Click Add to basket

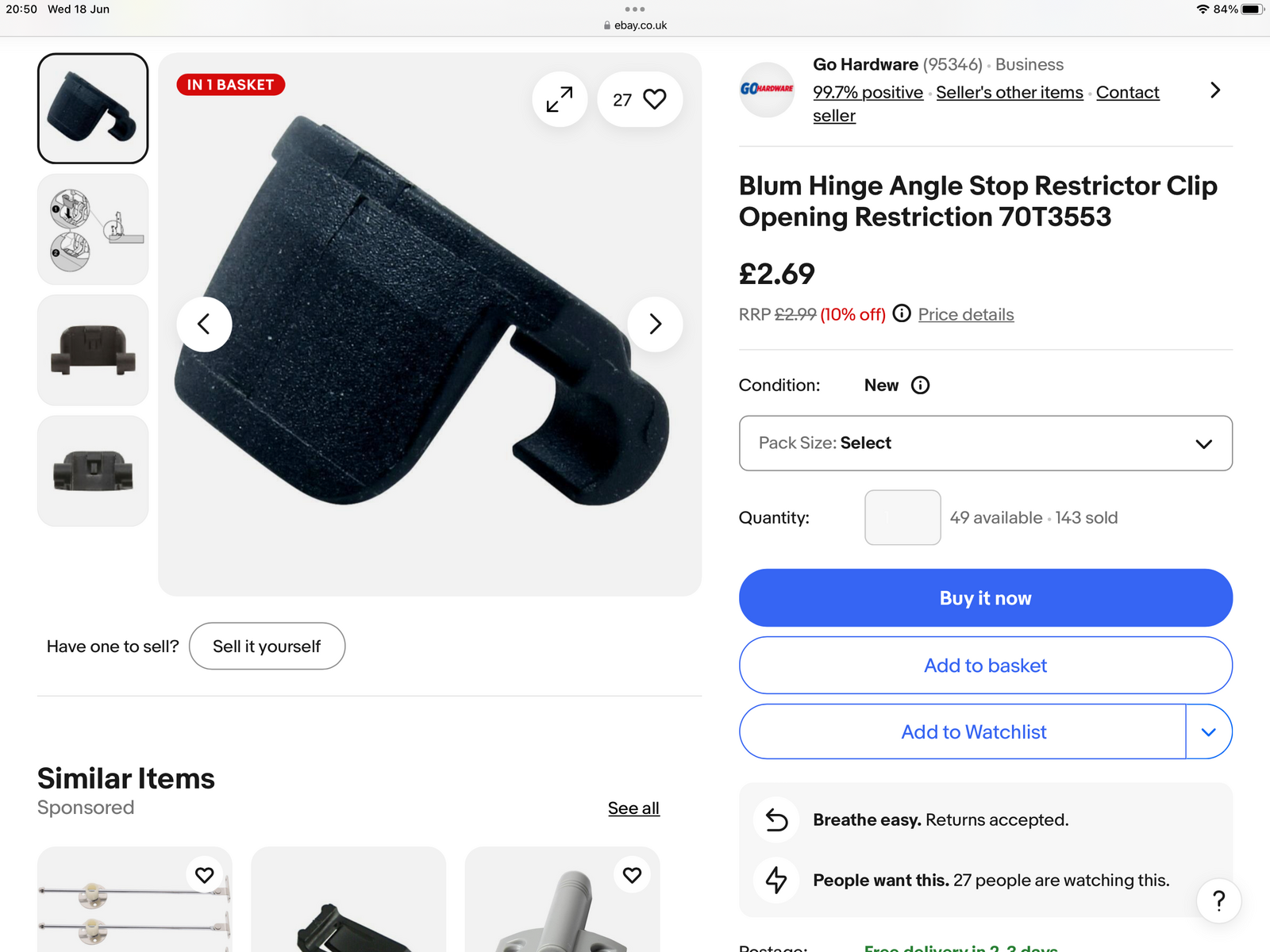(x=985, y=666)
